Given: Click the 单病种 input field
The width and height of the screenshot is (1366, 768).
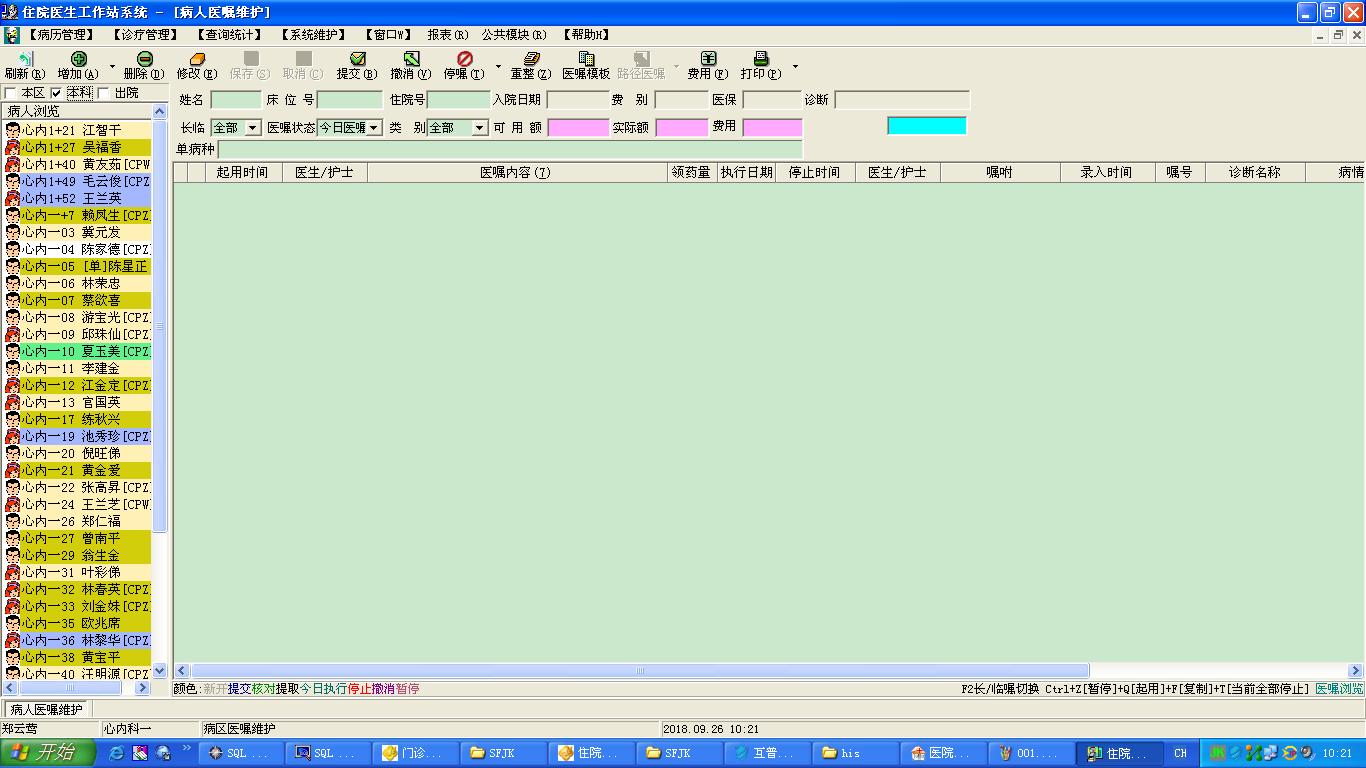Looking at the screenshot, I should pyautogui.click(x=510, y=149).
